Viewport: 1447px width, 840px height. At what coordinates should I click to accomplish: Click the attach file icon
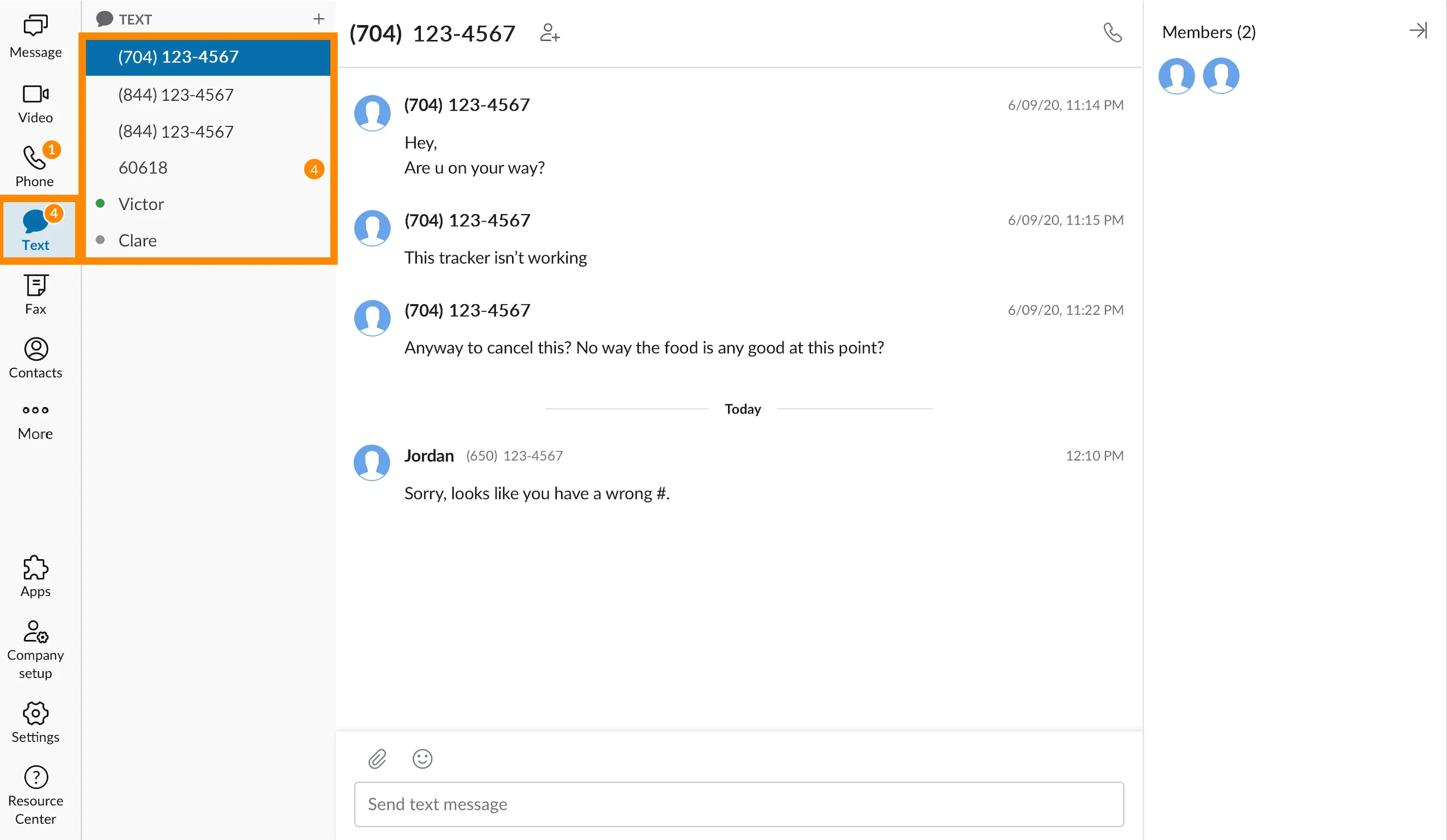377,760
